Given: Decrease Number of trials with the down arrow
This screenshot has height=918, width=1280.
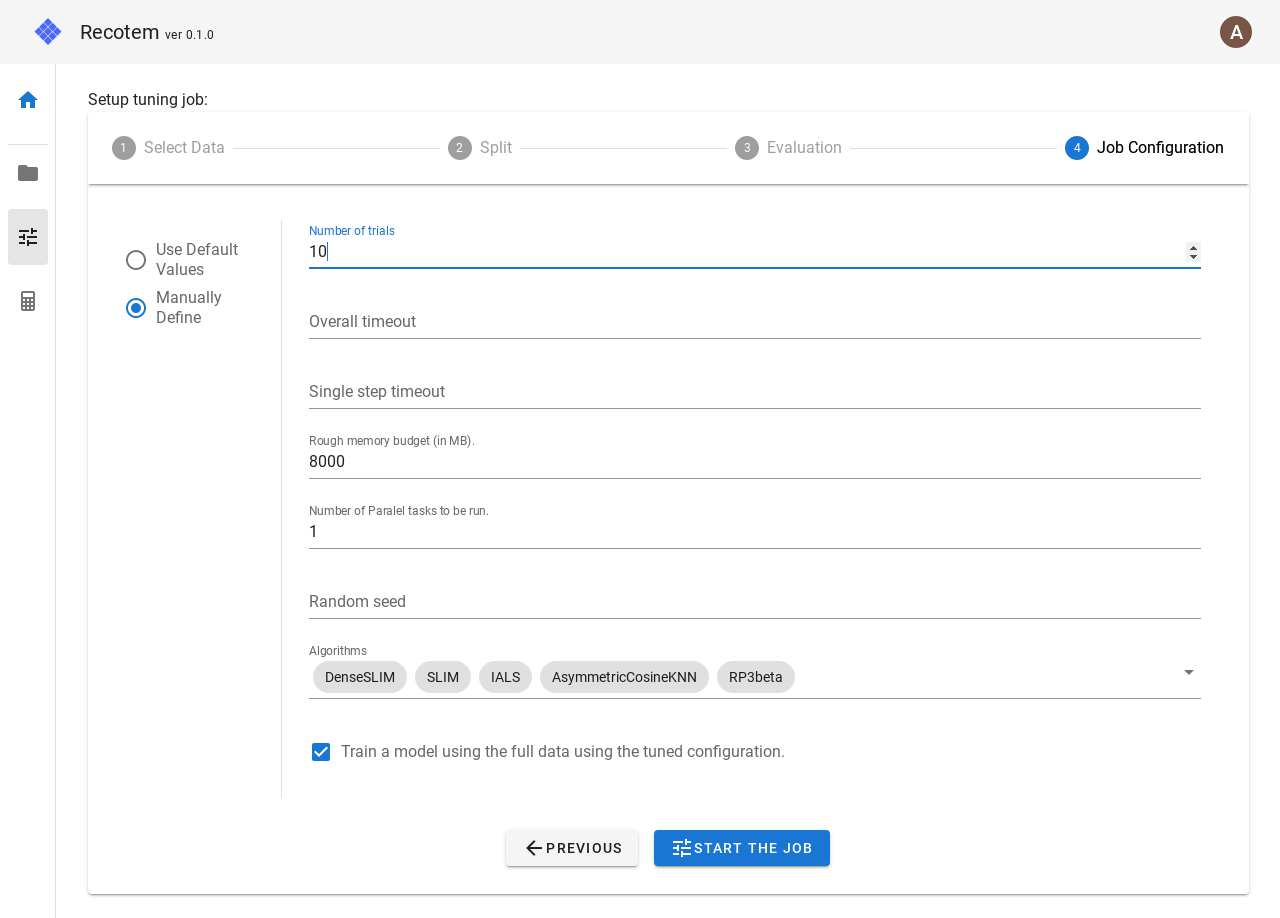Looking at the screenshot, I should (1192, 257).
